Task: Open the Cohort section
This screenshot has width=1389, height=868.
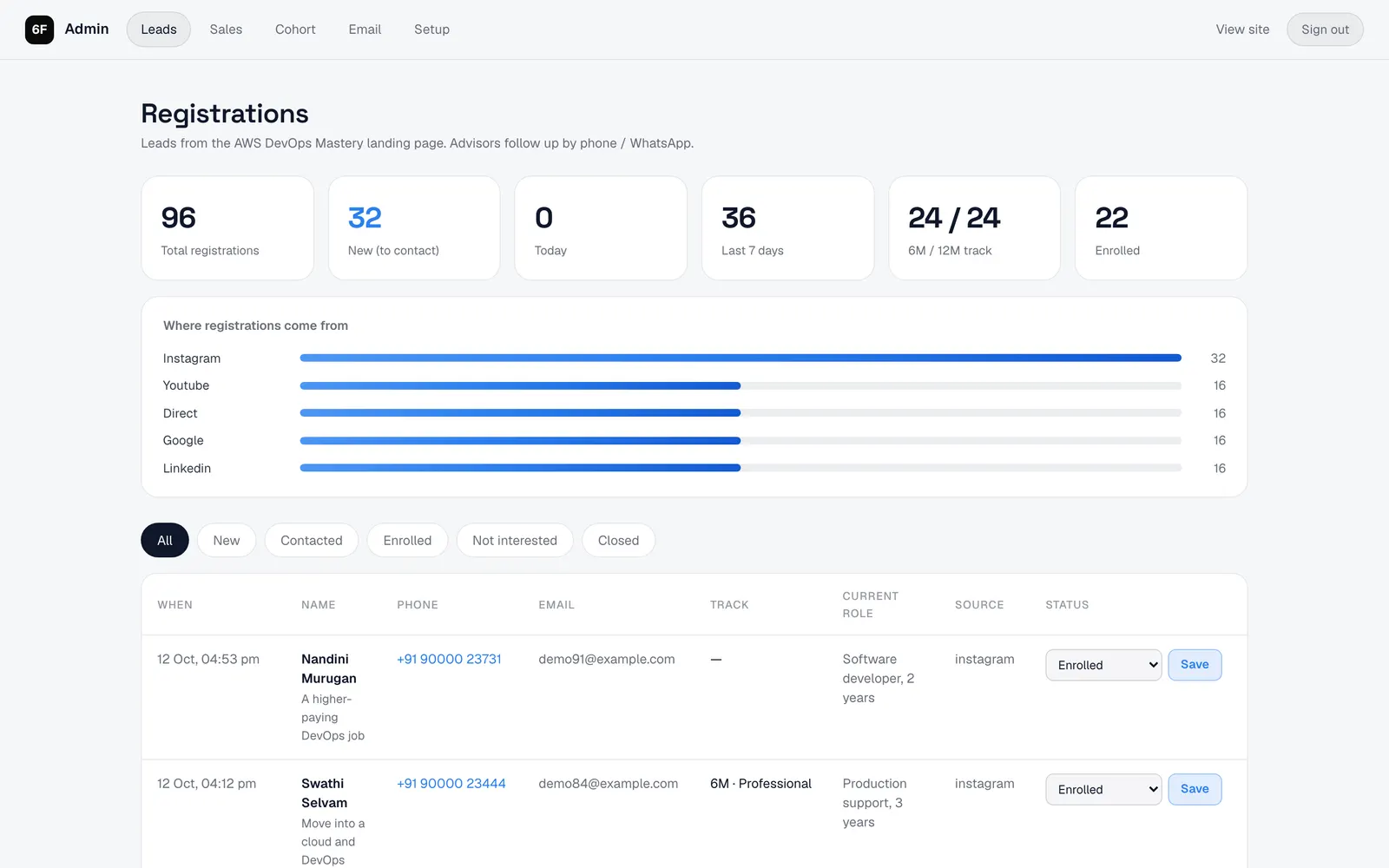Action: pos(295,30)
